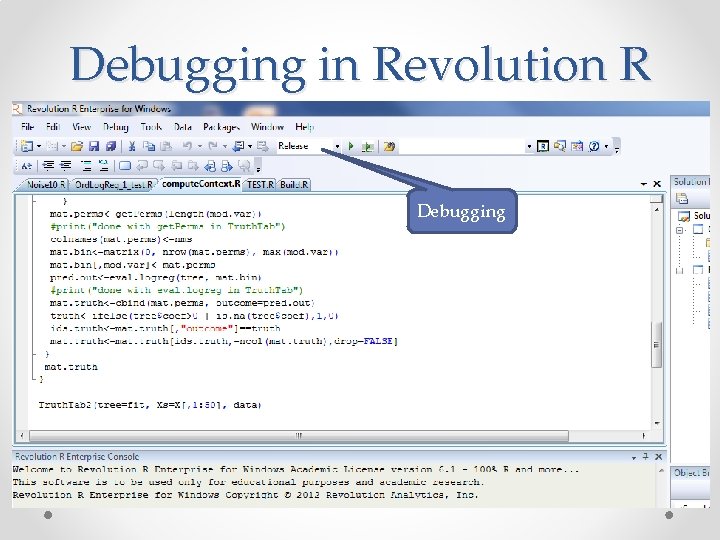Image resolution: width=720 pixels, height=540 pixels.
Task: Open the Find combo box dropdown arrow
Action: coord(529,146)
